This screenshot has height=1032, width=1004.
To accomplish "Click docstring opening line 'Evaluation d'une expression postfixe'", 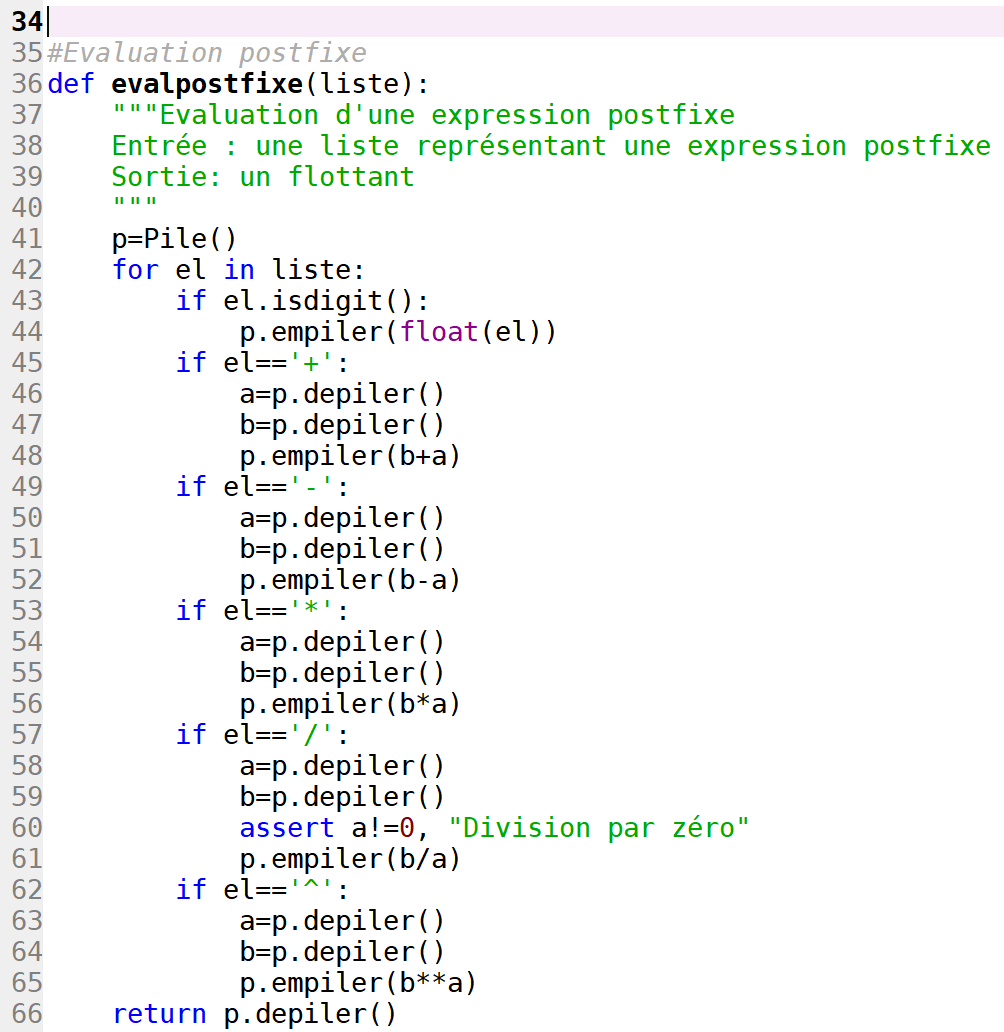I will click(423, 115).
